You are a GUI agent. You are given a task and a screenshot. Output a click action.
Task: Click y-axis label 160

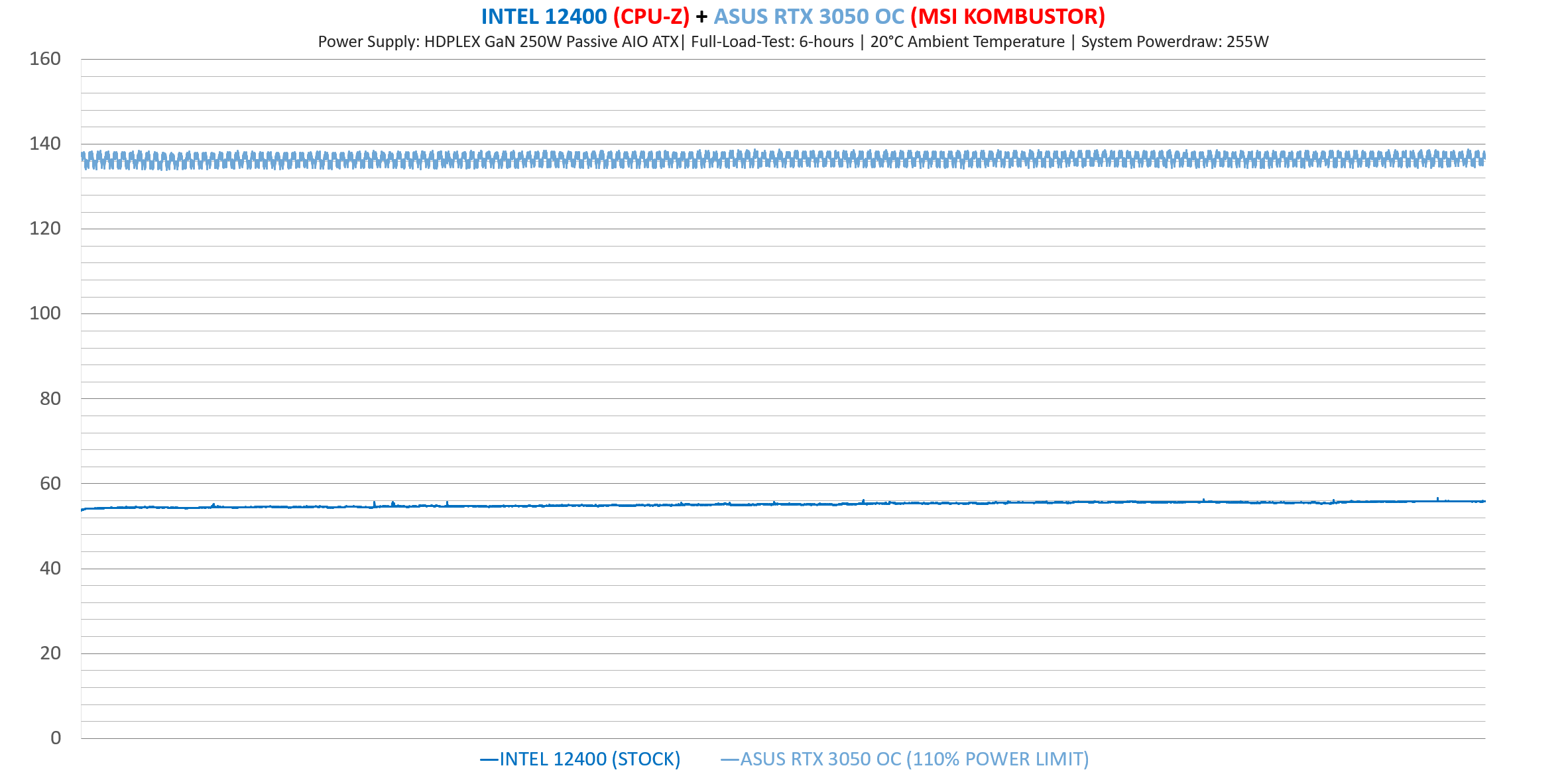[45, 59]
